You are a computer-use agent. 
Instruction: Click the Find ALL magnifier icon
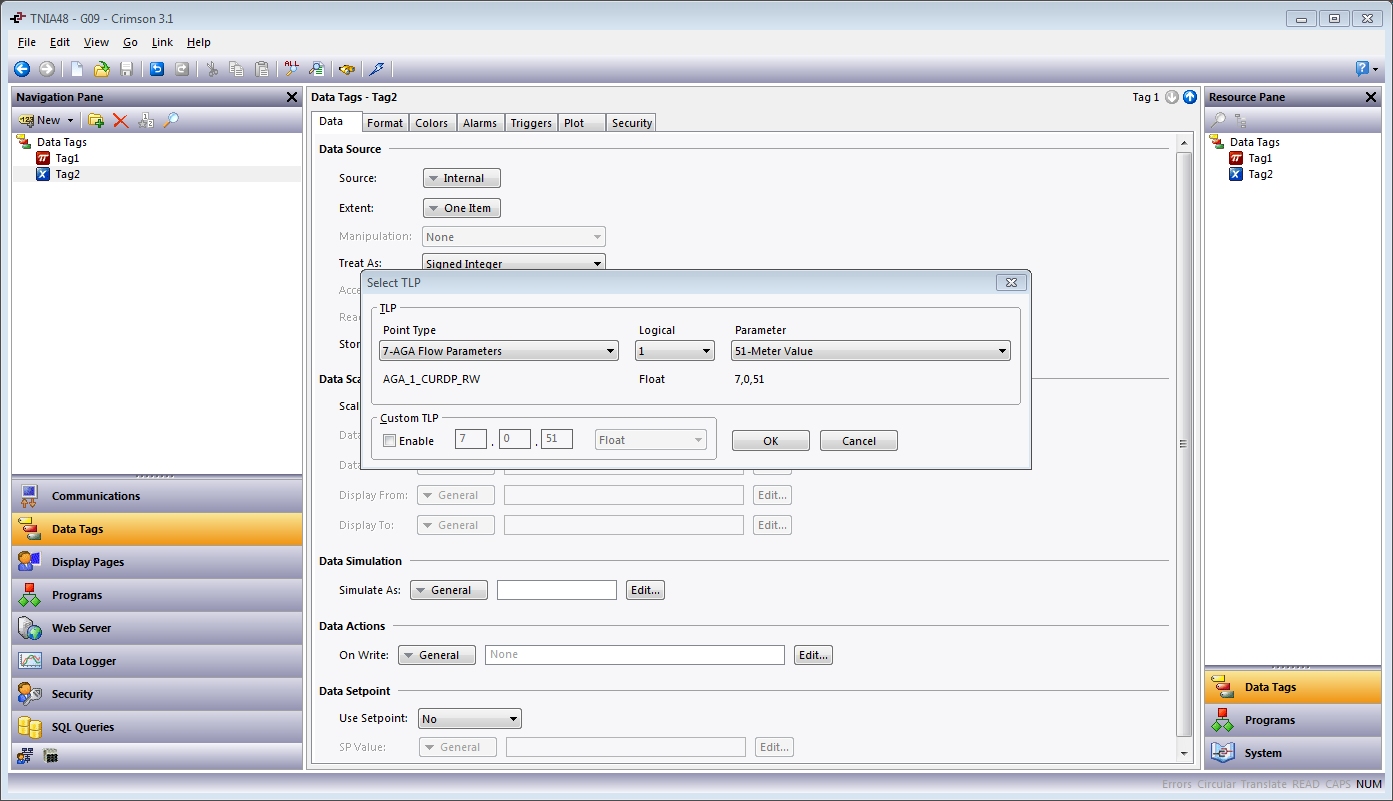pyautogui.click(x=292, y=69)
